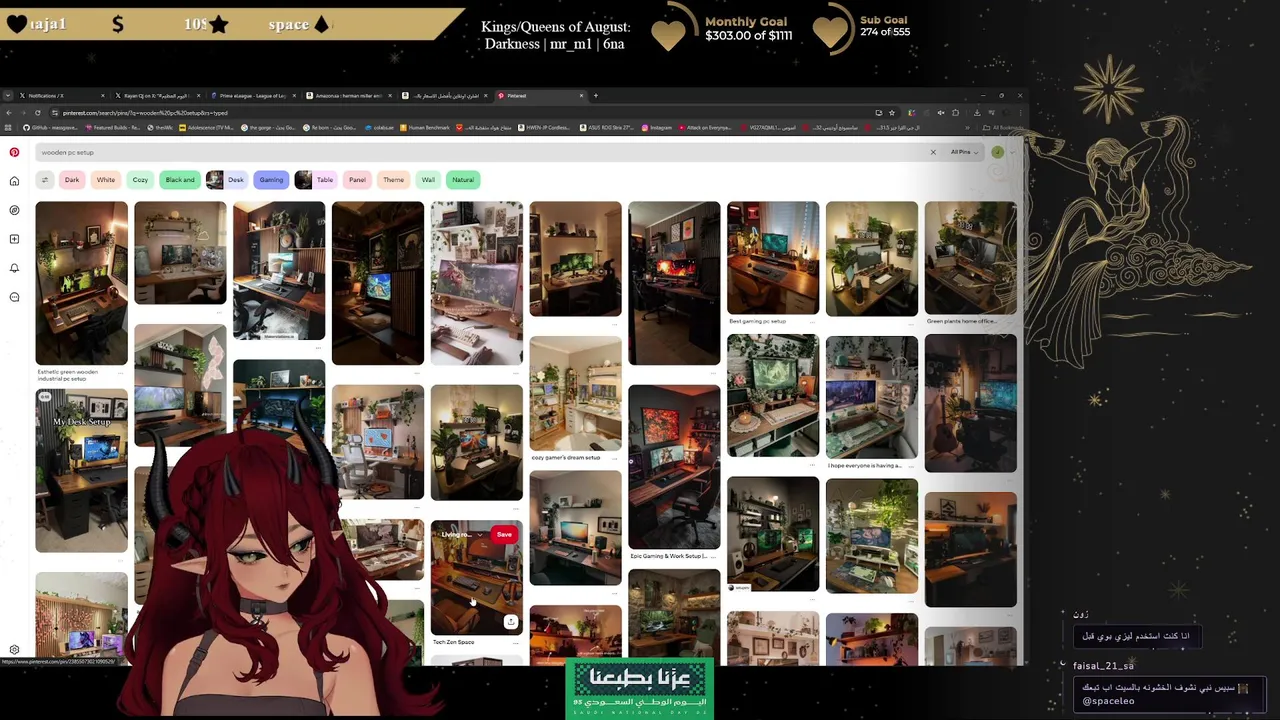Open the 'My Desk Setup' pin
The image size is (1280, 720).
point(81,470)
